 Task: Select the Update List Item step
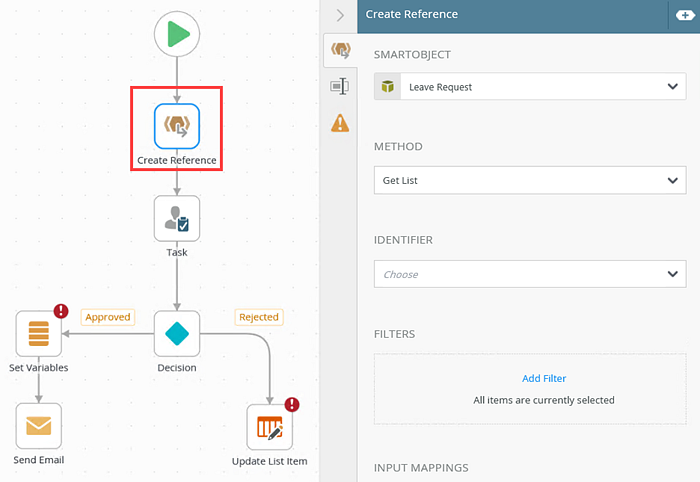(x=270, y=427)
